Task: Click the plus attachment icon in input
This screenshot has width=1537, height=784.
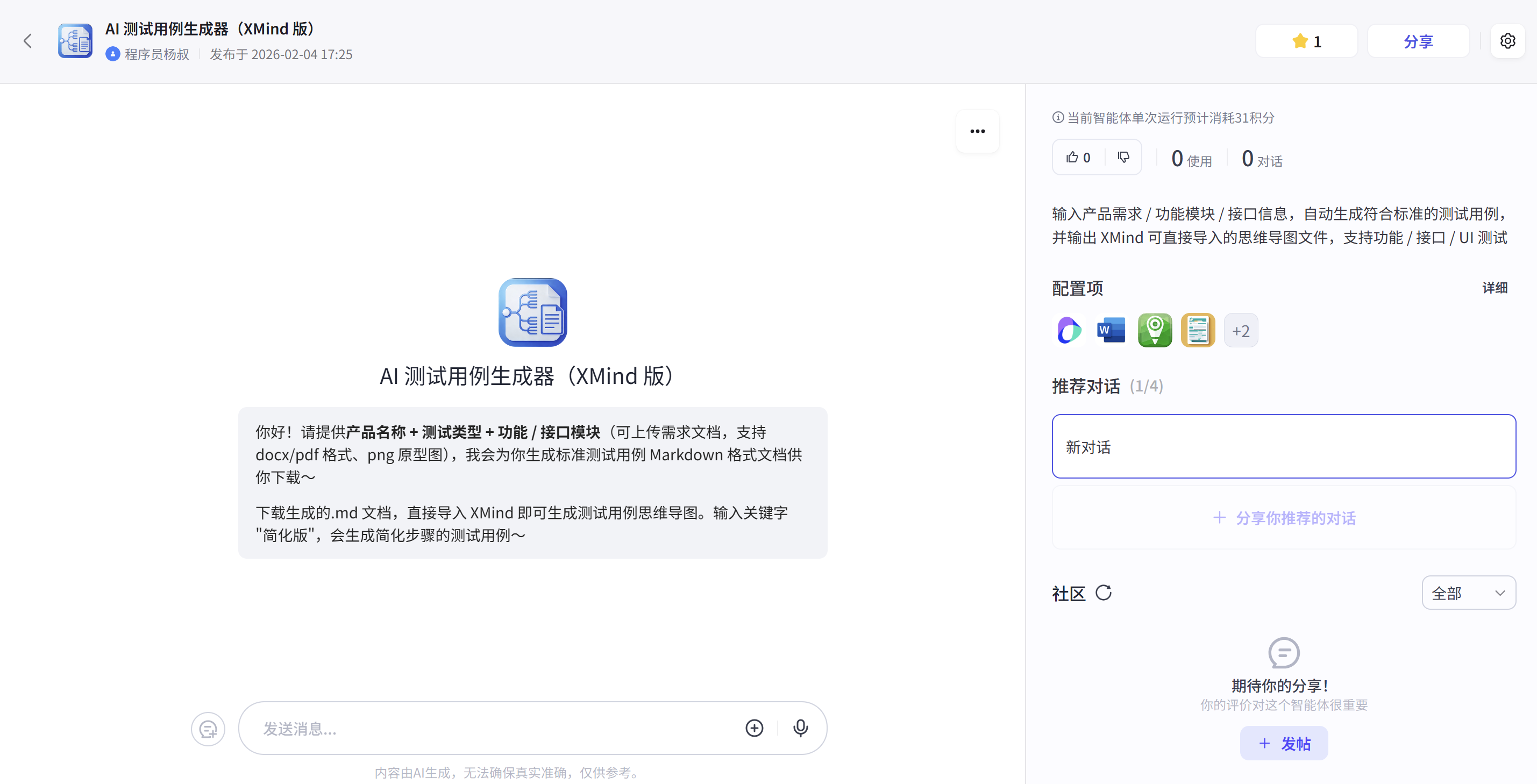Action: pos(754,729)
